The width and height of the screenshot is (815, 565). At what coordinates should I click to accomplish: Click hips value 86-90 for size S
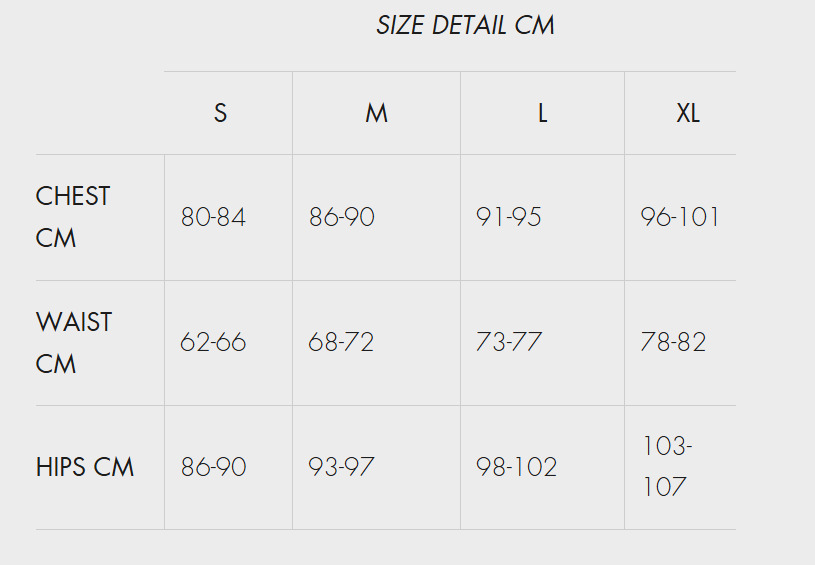pos(214,467)
